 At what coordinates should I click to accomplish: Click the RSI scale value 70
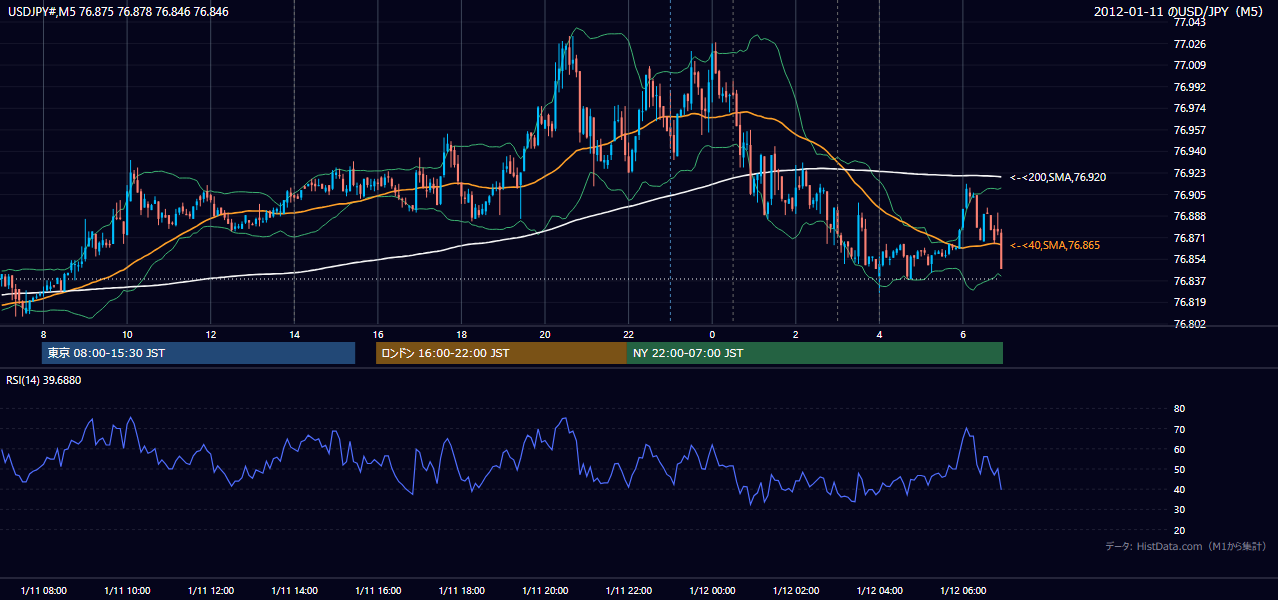[x=1179, y=429]
